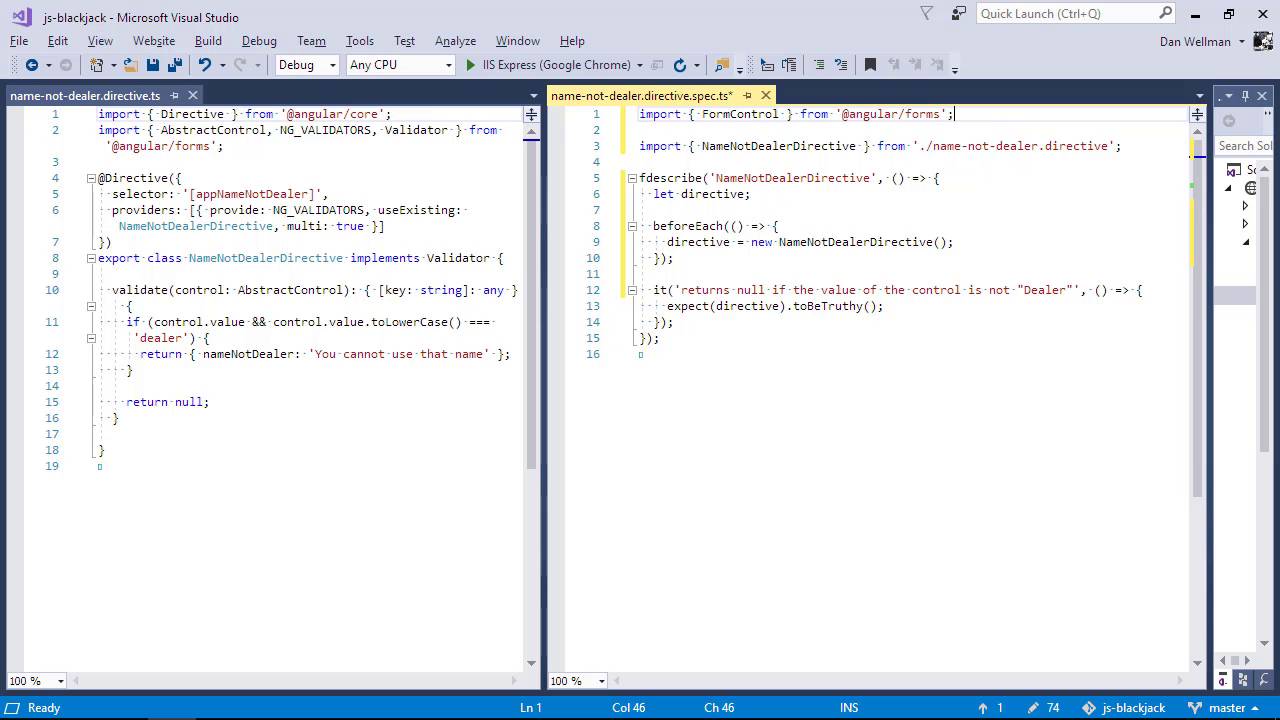Click the decrease indent toolbar icon
The image size is (1280, 720).
[767, 65]
